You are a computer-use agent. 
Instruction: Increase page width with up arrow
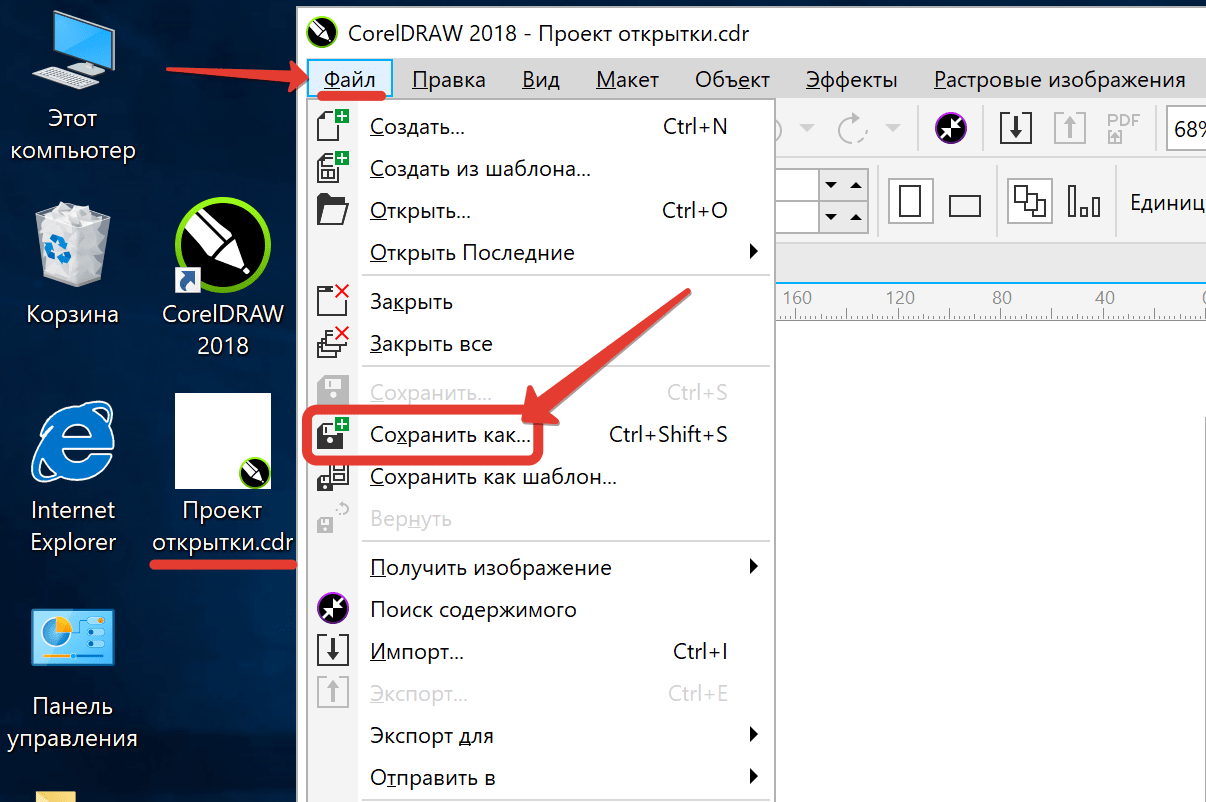(855, 185)
